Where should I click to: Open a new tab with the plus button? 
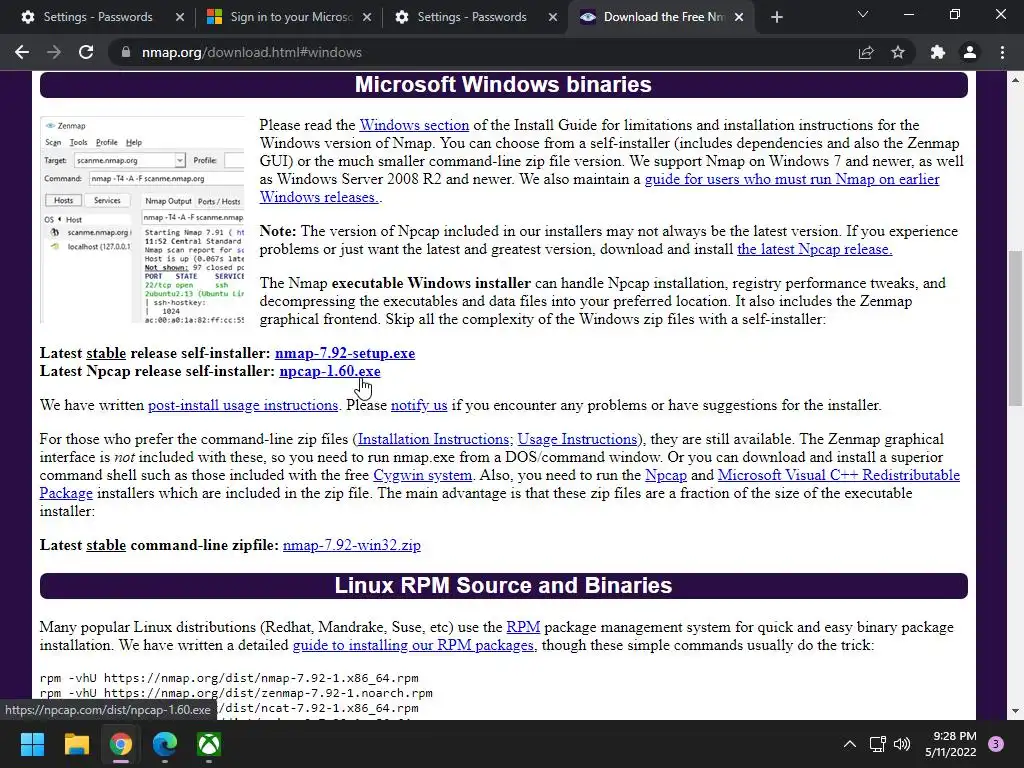pyautogui.click(x=776, y=18)
